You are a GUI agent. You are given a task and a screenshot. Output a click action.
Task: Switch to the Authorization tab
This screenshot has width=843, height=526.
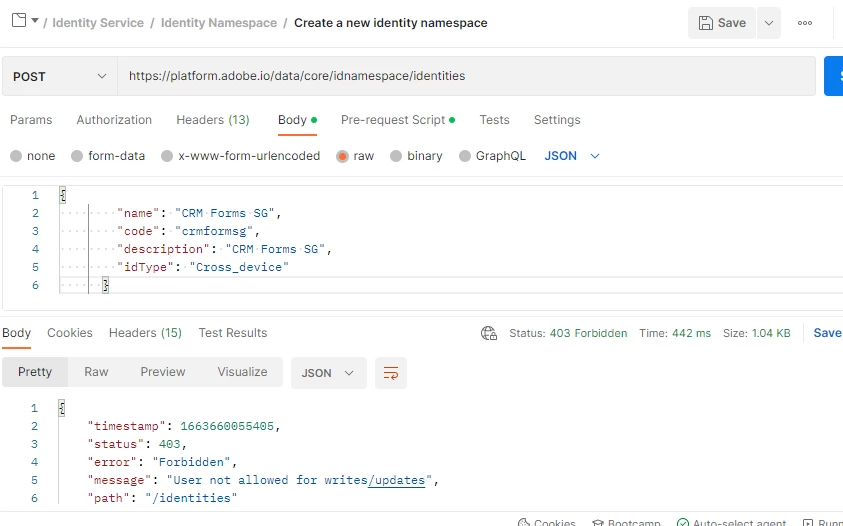114,120
